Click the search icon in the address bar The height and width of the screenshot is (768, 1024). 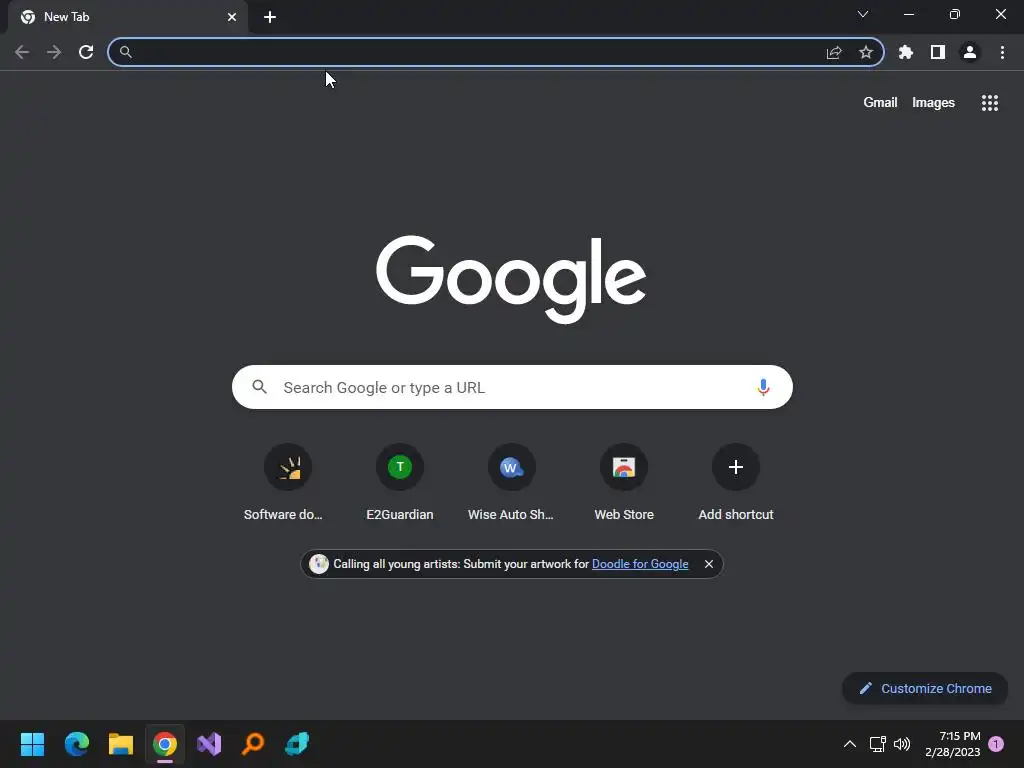[x=126, y=52]
